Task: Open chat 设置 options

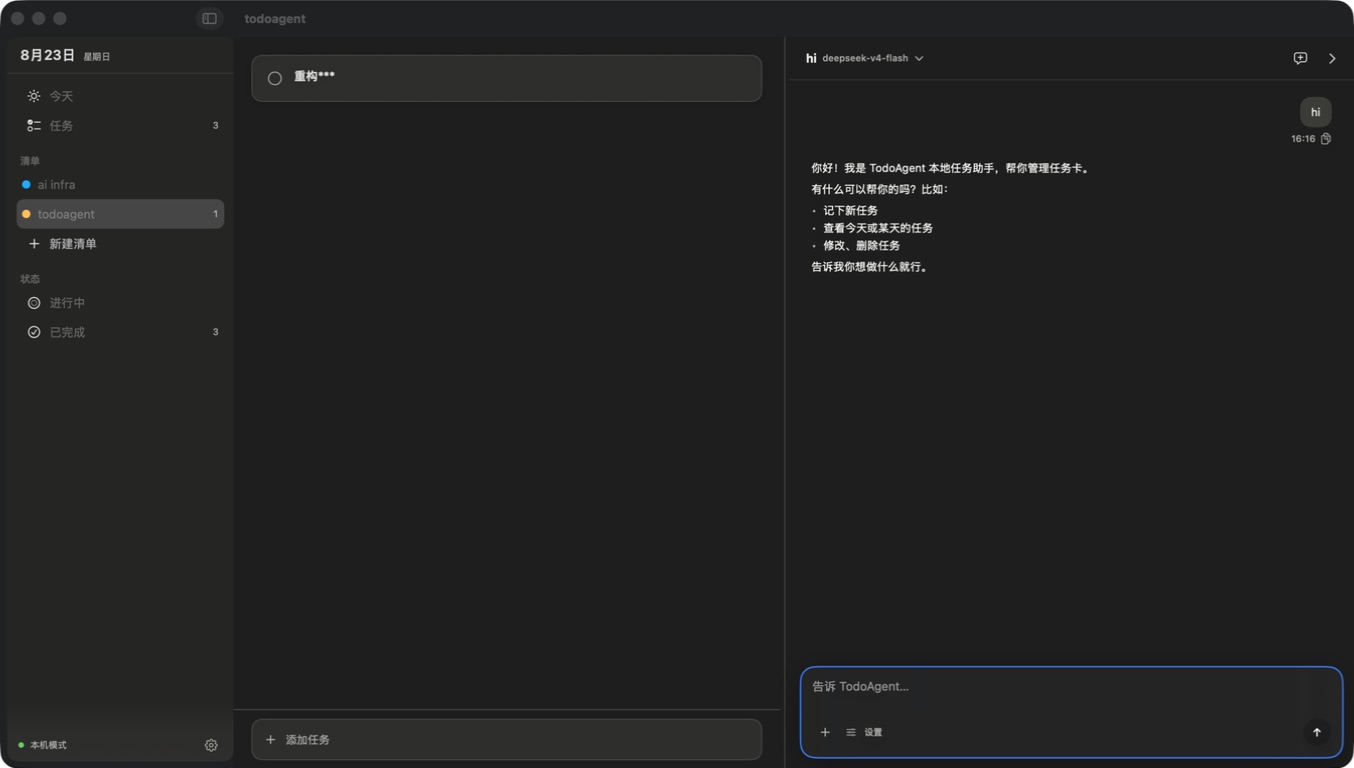Action: click(864, 732)
